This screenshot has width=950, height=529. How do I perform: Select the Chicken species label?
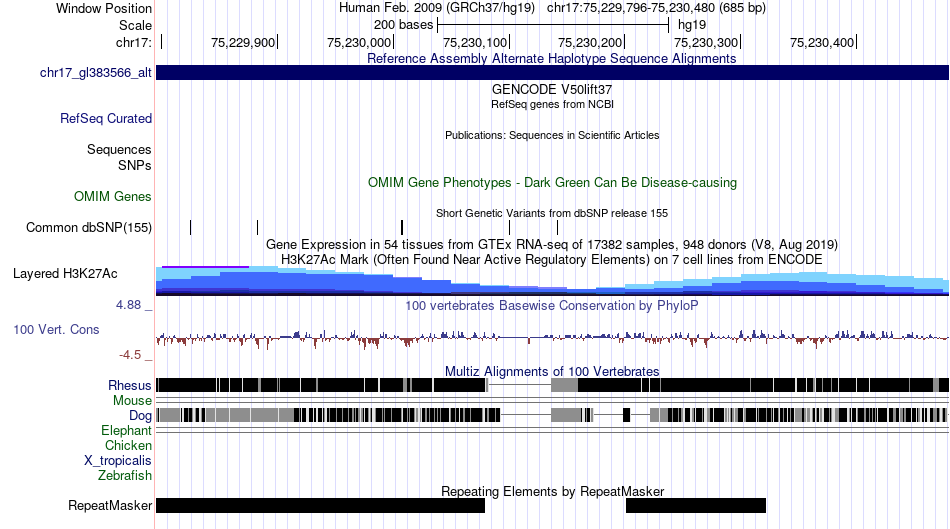(128, 445)
